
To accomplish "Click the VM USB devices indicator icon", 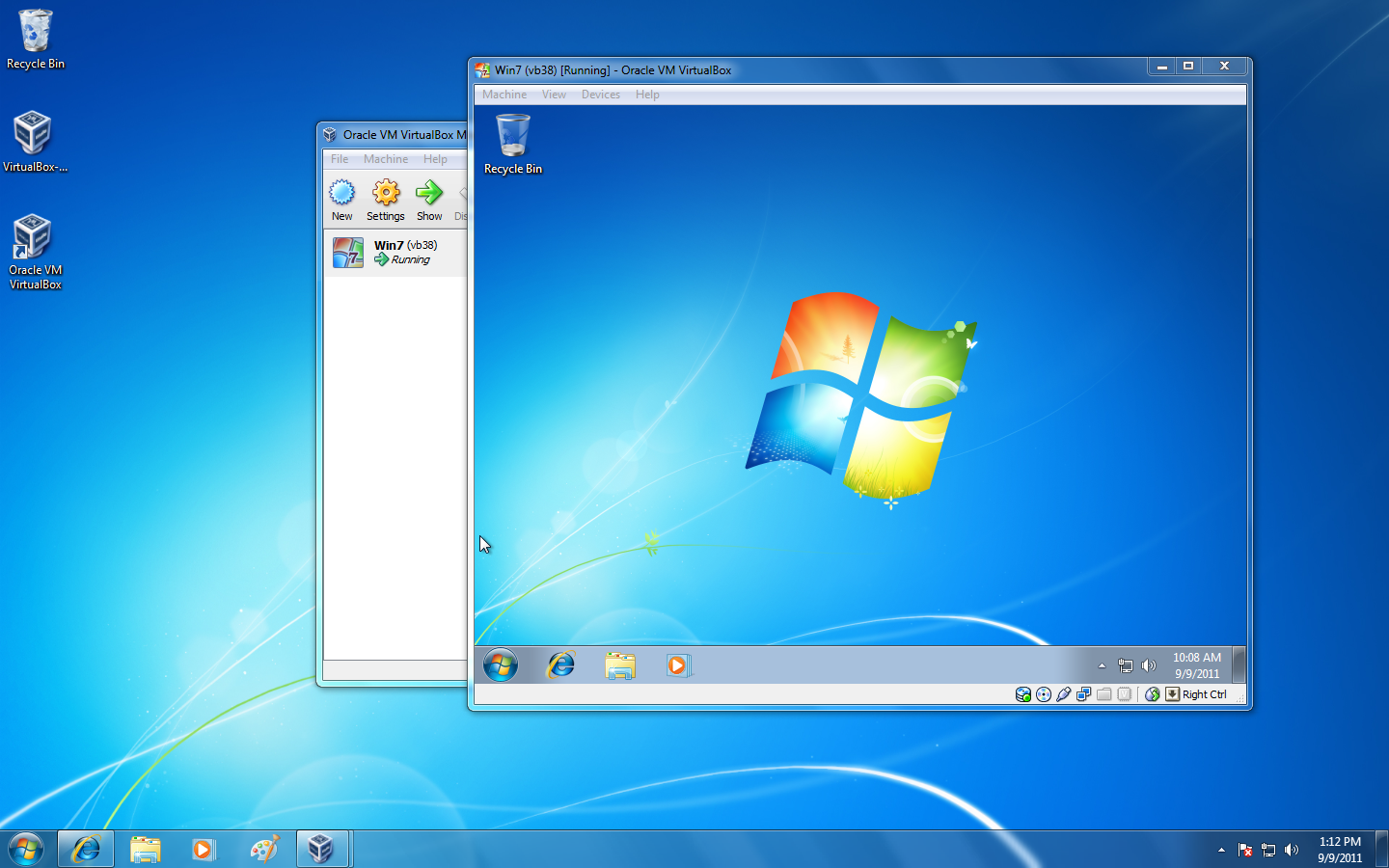I will [x=1064, y=694].
